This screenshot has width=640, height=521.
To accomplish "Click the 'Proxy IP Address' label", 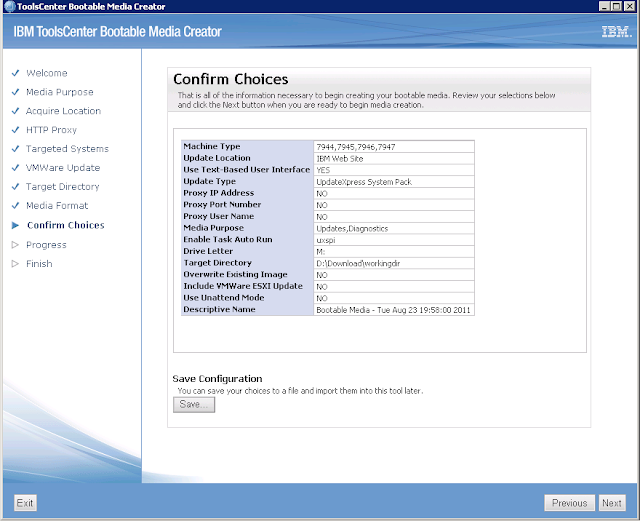I will pos(218,193).
